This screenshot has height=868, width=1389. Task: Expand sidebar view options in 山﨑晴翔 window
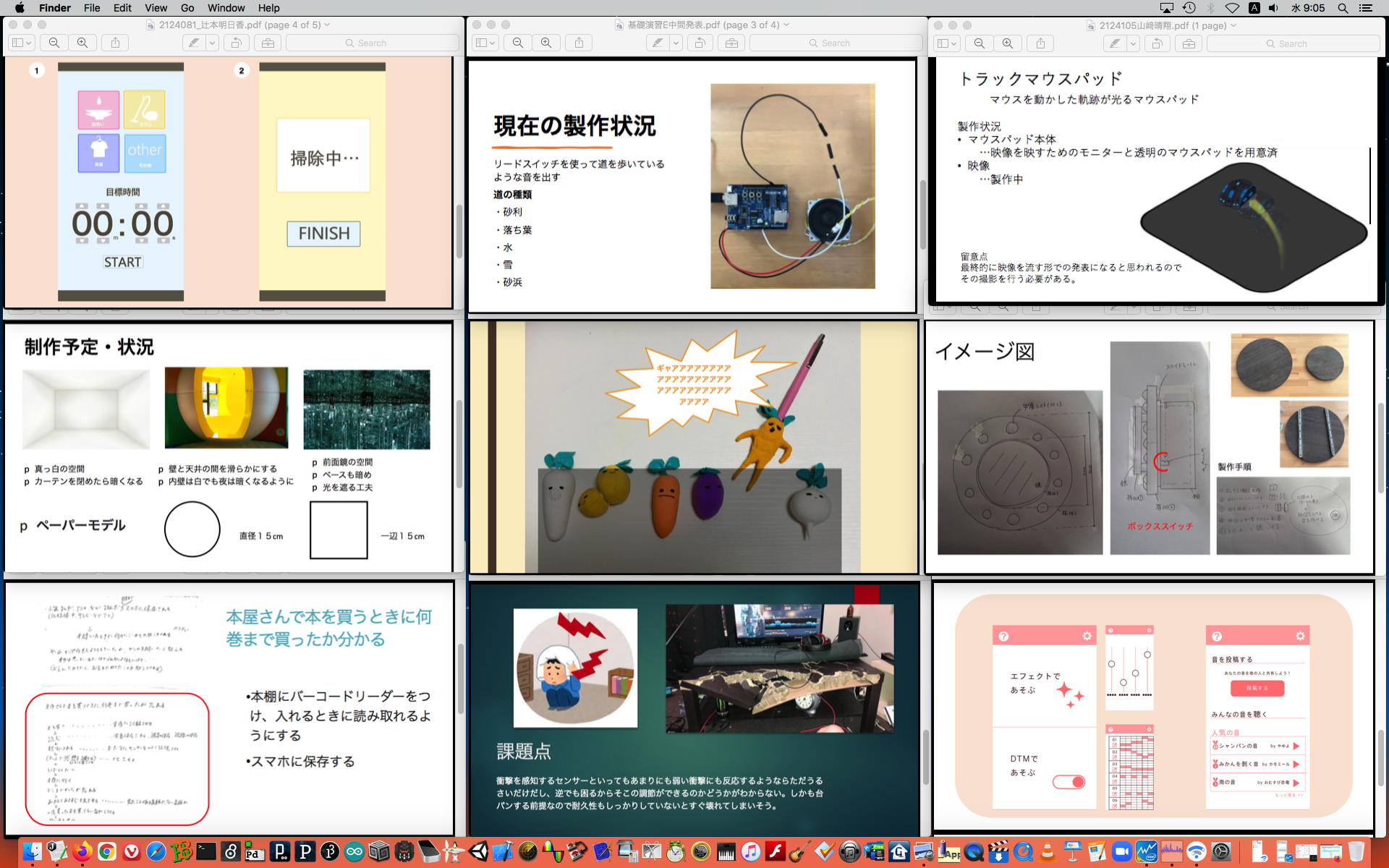(953, 43)
